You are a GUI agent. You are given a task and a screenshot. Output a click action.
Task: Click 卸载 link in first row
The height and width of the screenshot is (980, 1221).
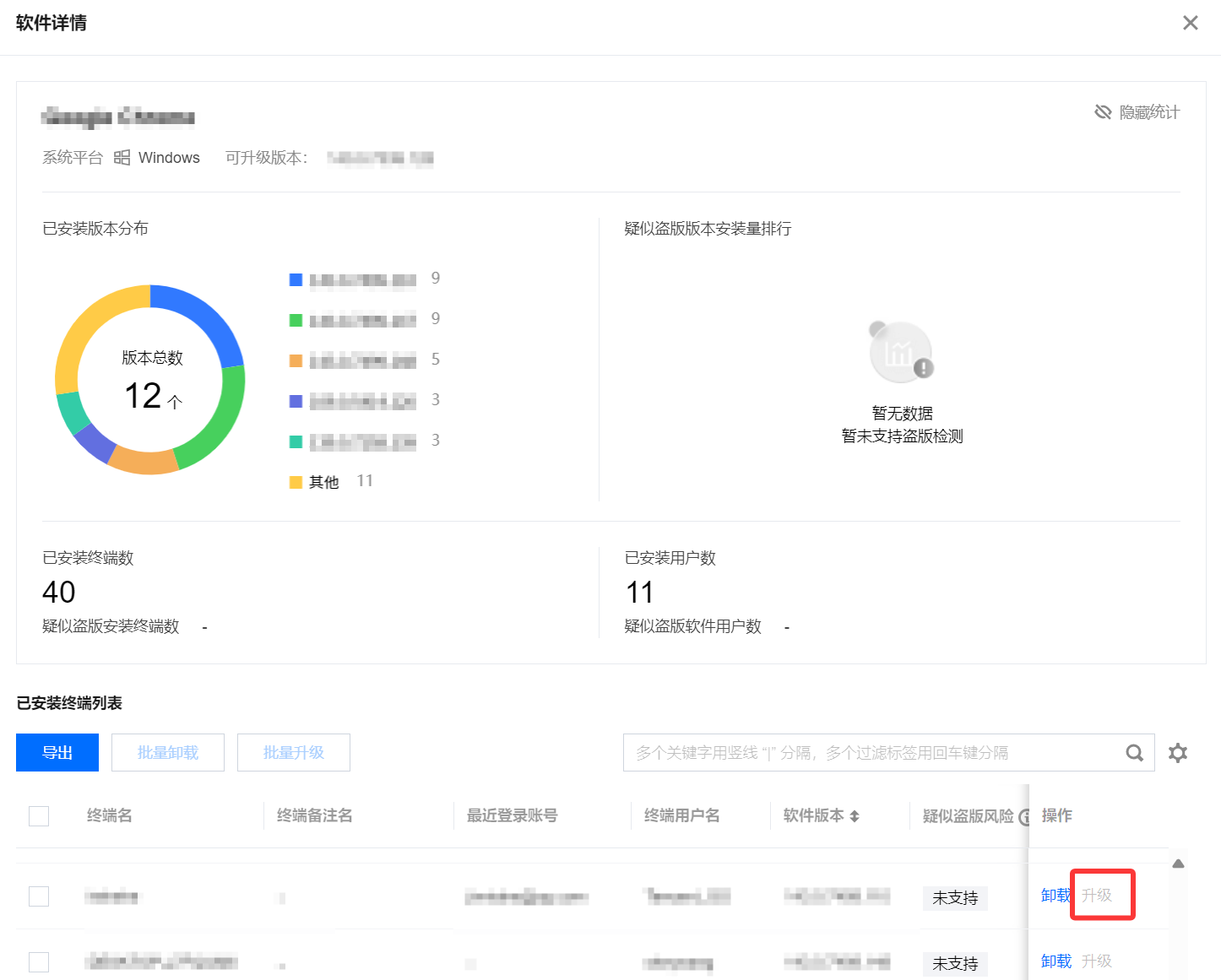(x=1055, y=896)
